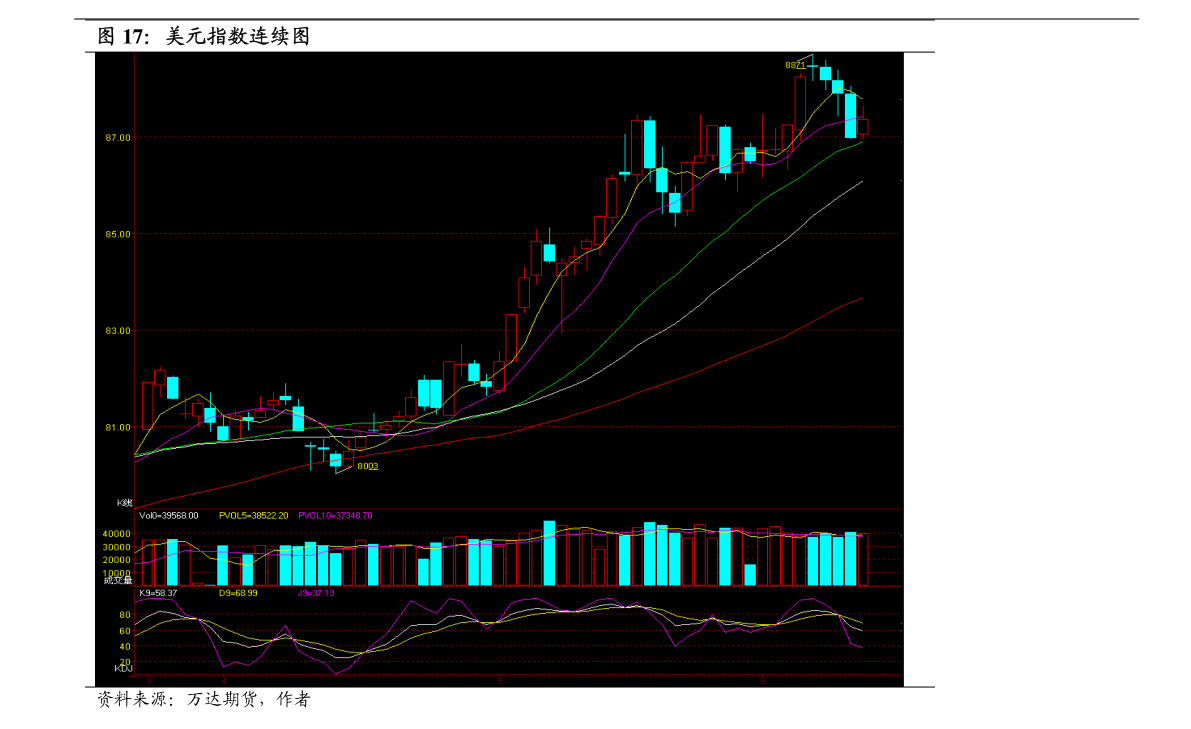Screen dimensions: 1191x729
Task: Select the K线 panel label
Action: tap(124, 502)
